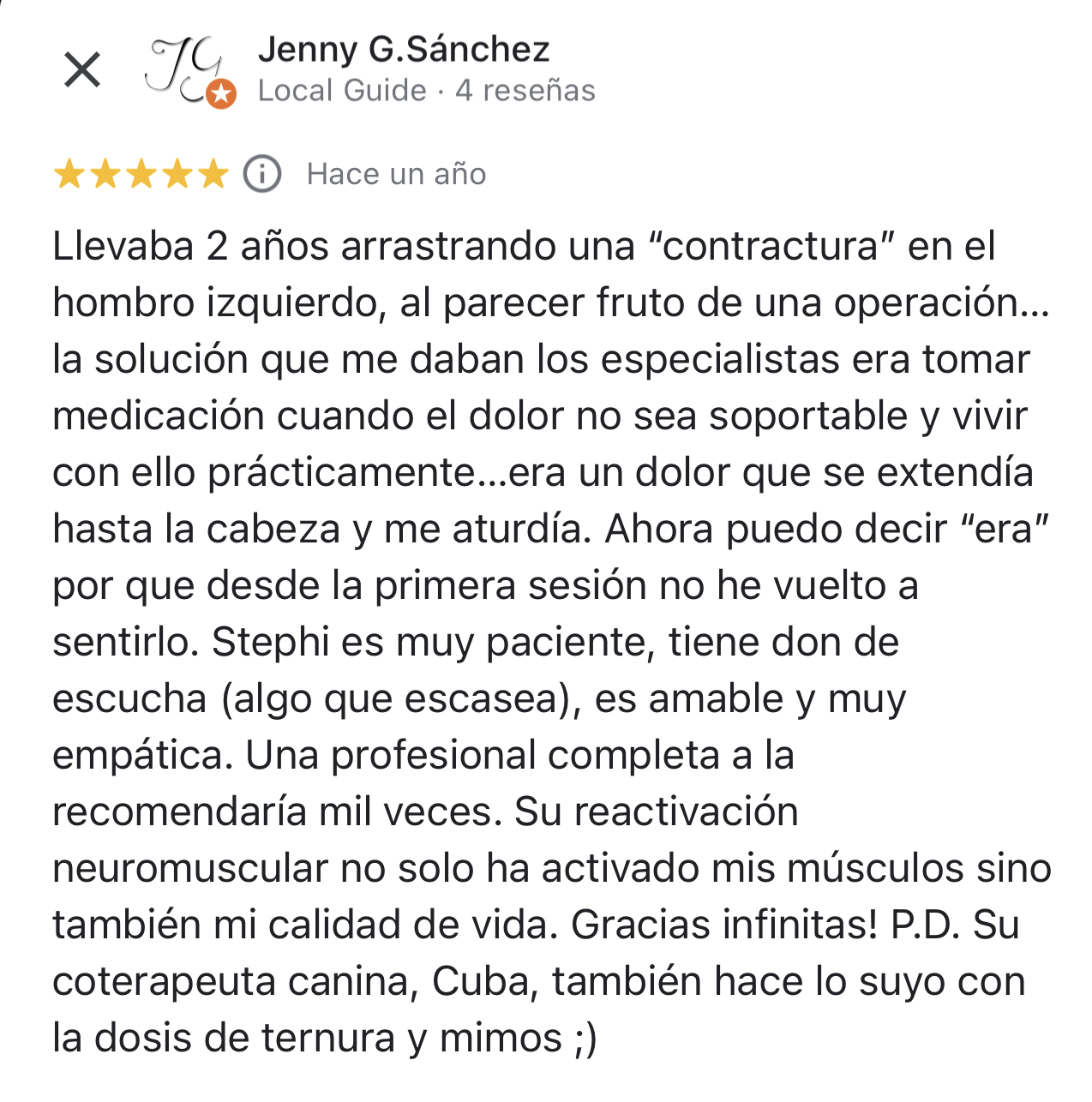1092x1102 pixels.
Task: View the reviewer's "4 reseñas"
Action: point(525,91)
